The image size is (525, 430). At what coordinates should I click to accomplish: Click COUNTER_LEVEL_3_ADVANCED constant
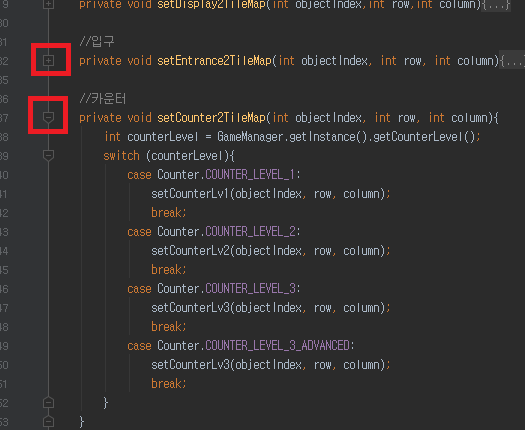click(x=278, y=346)
